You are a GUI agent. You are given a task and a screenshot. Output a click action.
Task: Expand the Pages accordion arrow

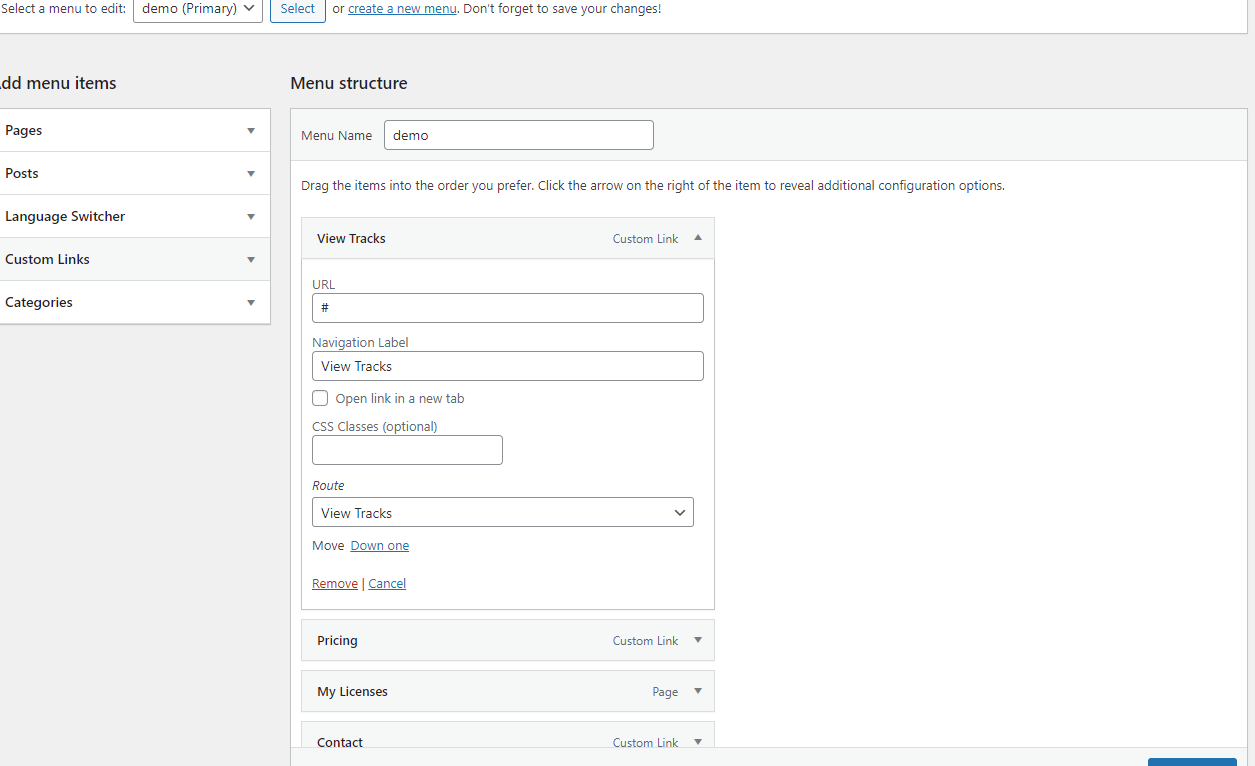point(251,131)
